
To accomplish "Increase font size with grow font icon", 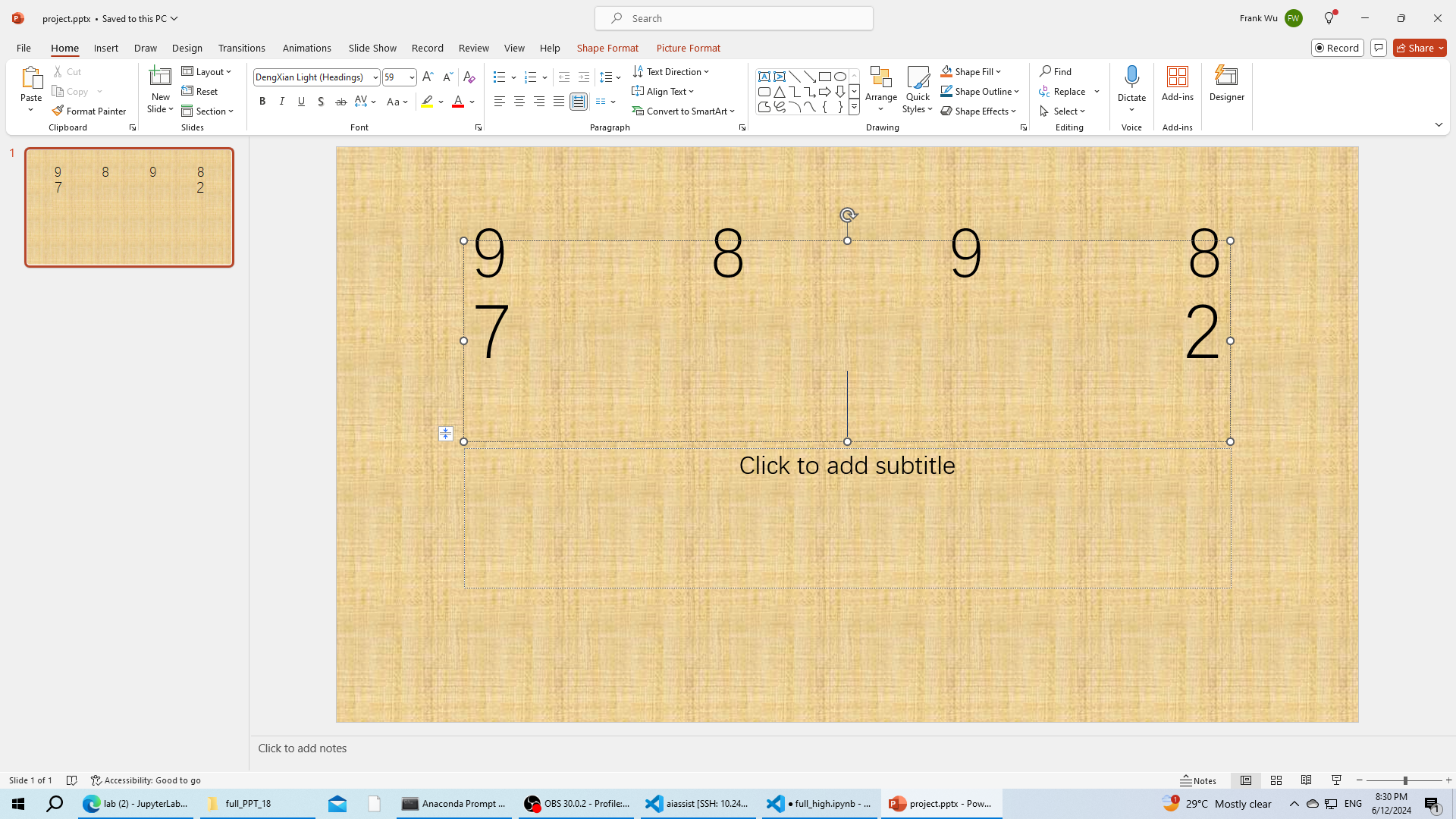I will coord(428,77).
